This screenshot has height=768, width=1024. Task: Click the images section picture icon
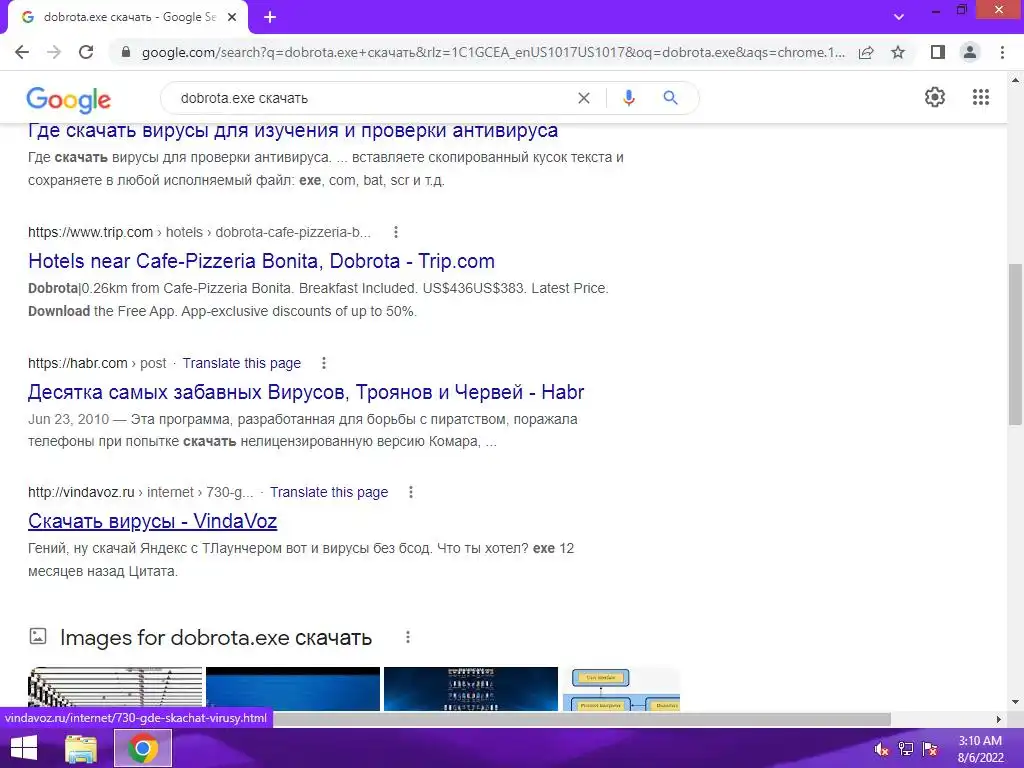pyautogui.click(x=38, y=635)
